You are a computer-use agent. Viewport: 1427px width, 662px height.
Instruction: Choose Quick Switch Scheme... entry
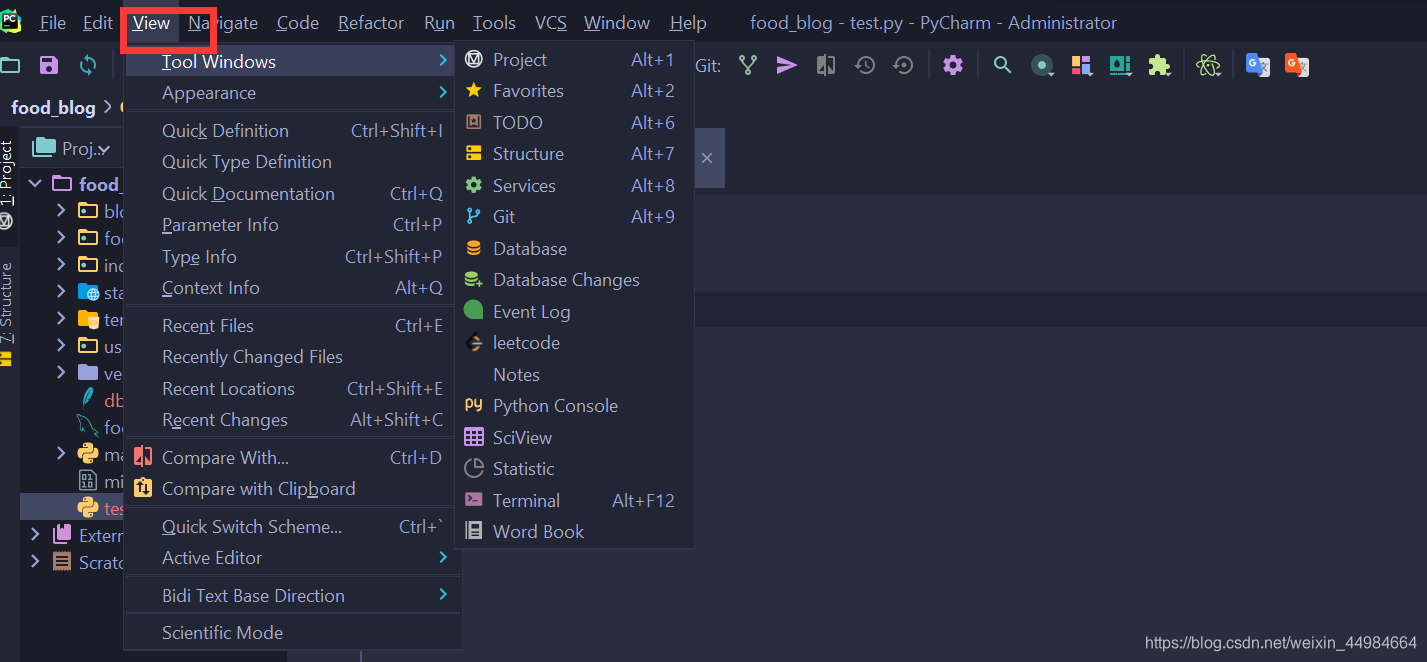tap(291, 527)
